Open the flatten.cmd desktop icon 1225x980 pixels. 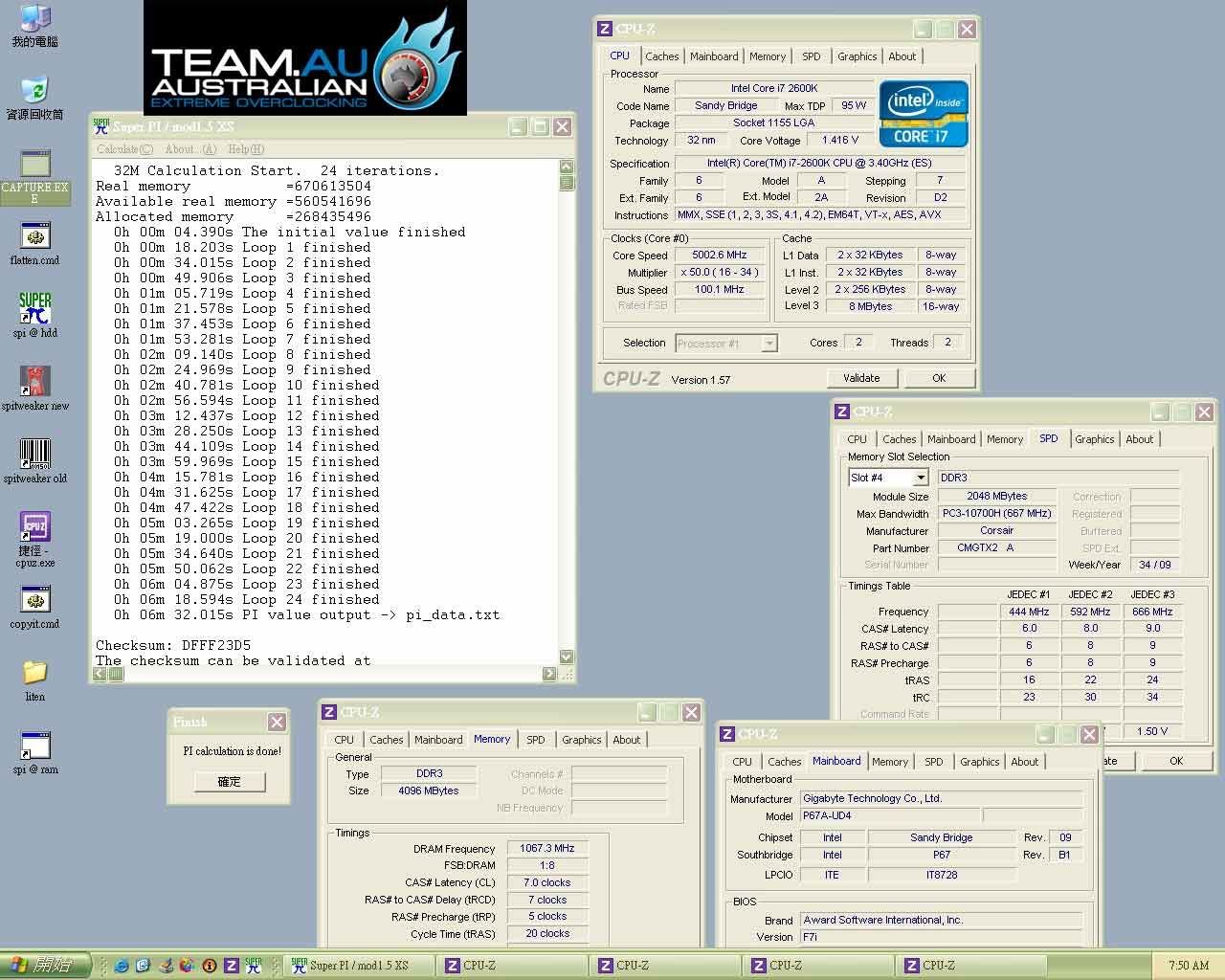point(35,237)
